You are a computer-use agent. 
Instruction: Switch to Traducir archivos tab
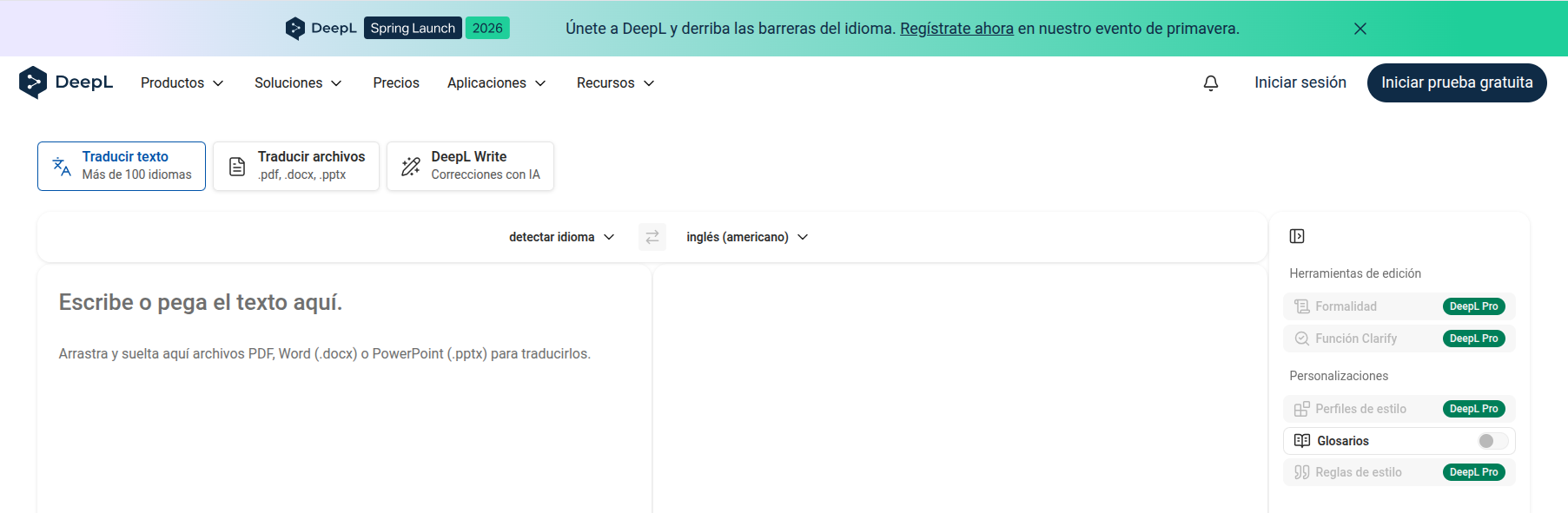click(x=296, y=166)
